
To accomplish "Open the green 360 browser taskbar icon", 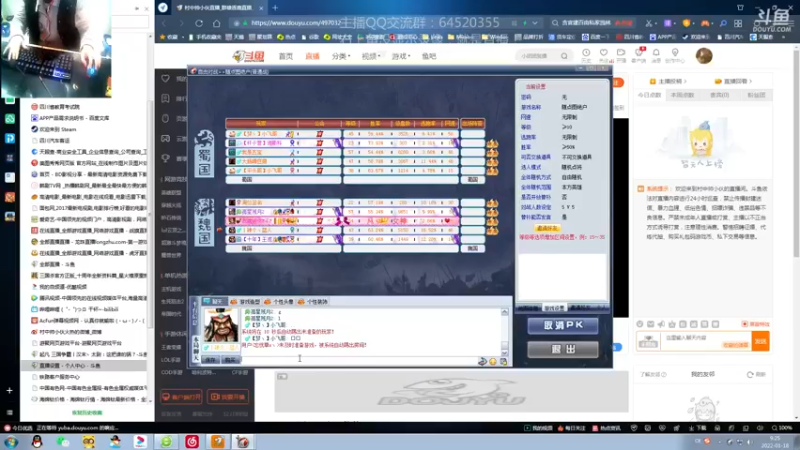I will pos(166,441).
